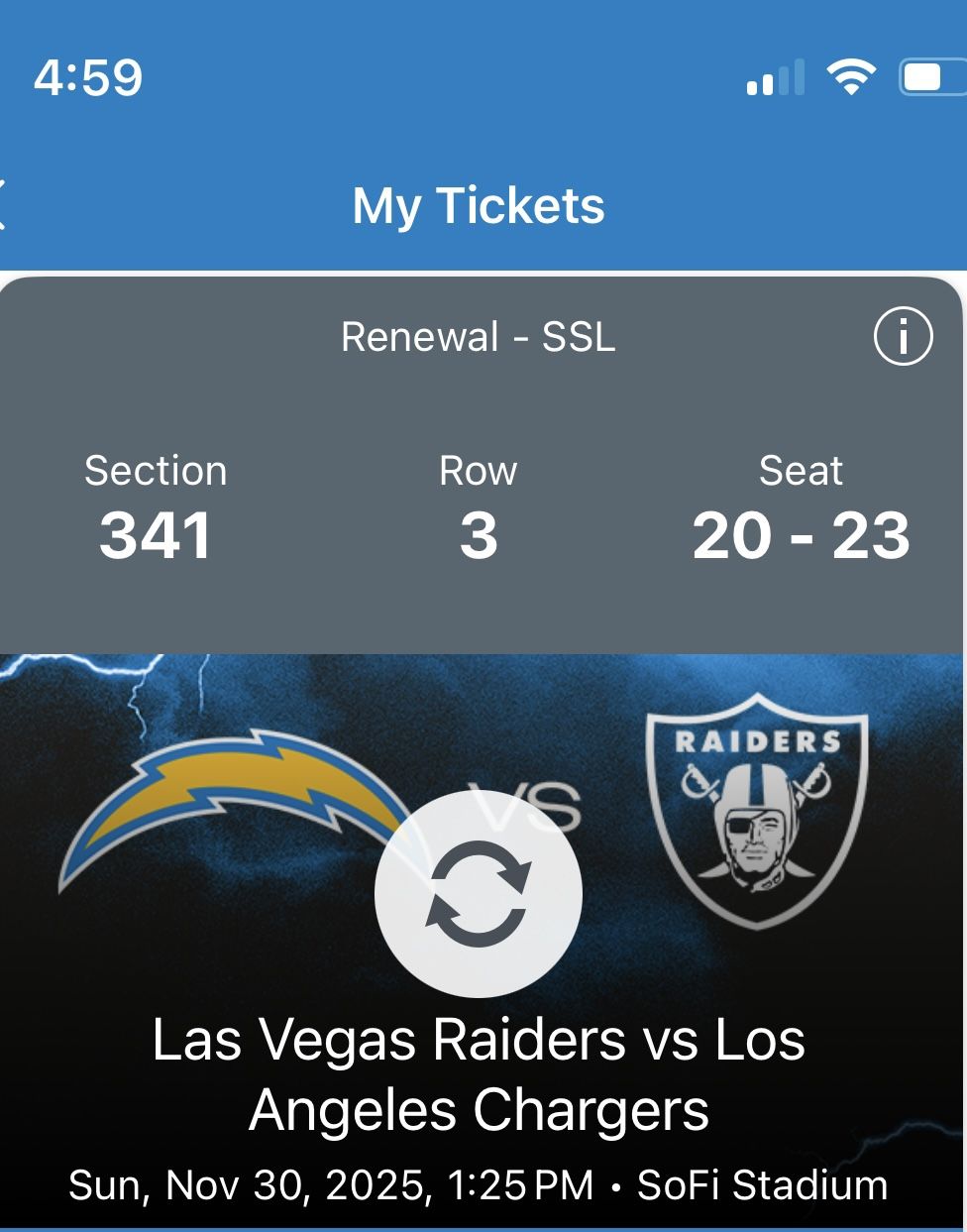The width and height of the screenshot is (967, 1232).
Task: Tap the battery indicator icon
Action: click(931, 77)
